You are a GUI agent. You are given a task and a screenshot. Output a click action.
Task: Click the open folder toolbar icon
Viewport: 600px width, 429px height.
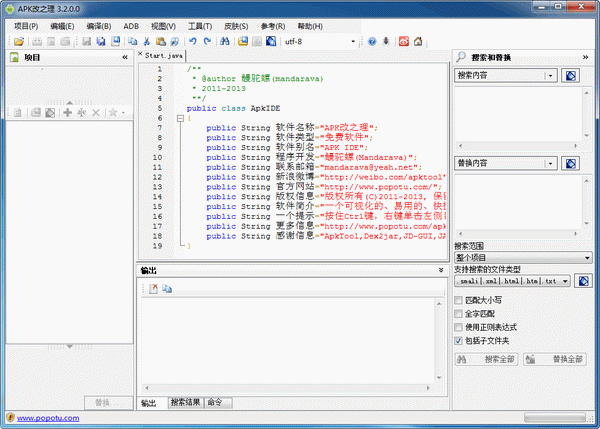tap(19, 42)
